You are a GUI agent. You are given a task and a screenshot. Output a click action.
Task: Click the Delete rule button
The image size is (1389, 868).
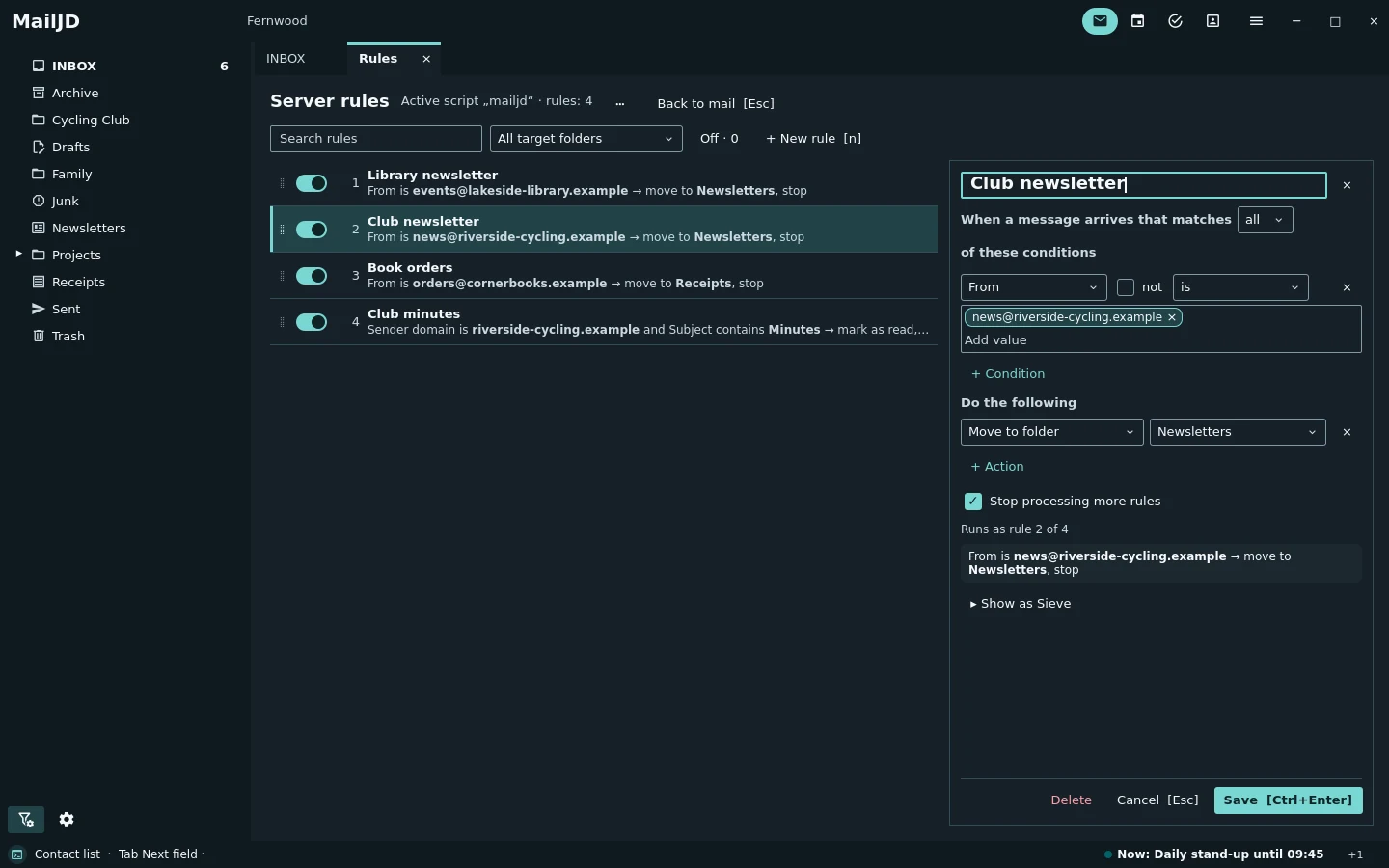(x=1072, y=800)
